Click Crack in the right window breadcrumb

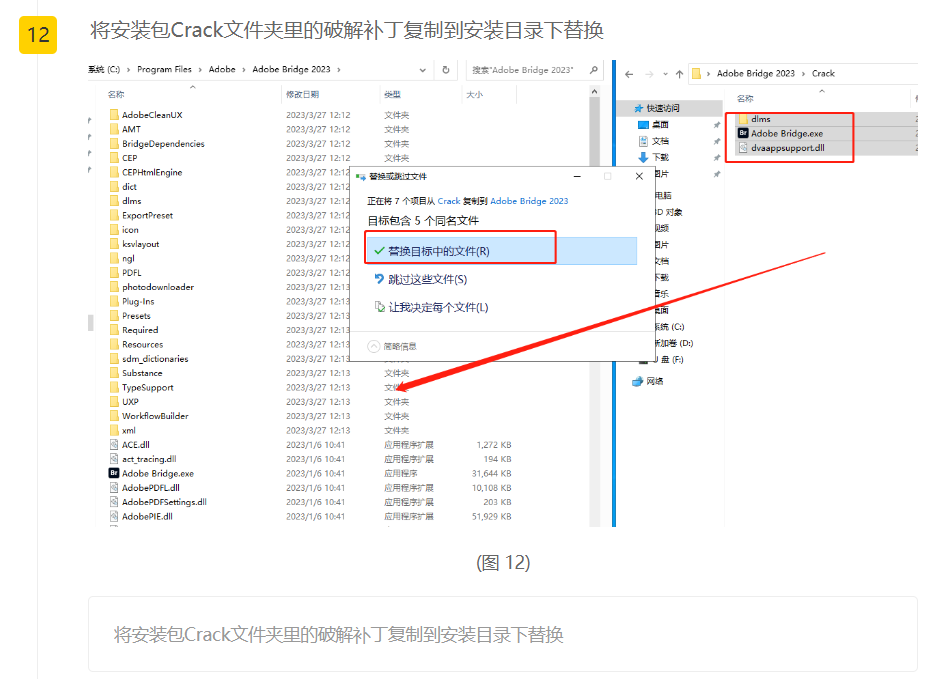pos(823,73)
